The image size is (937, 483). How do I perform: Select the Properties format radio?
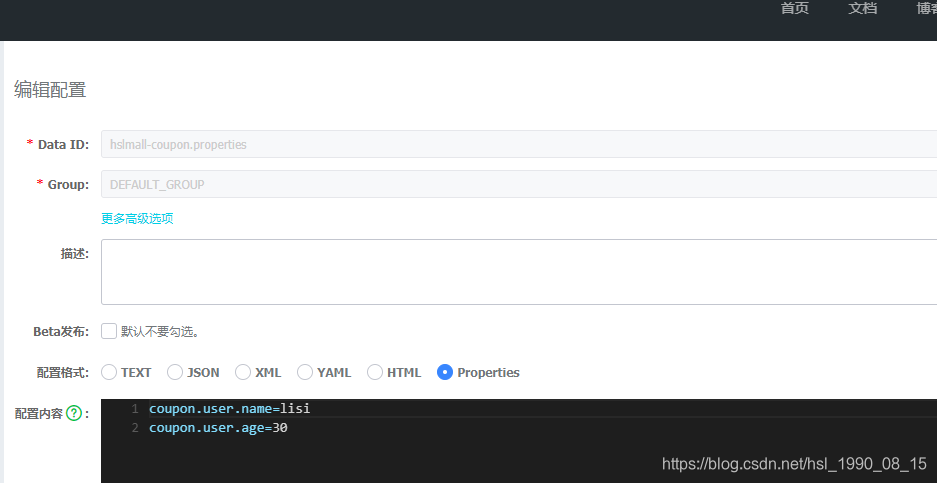pyautogui.click(x=445, y=372)
